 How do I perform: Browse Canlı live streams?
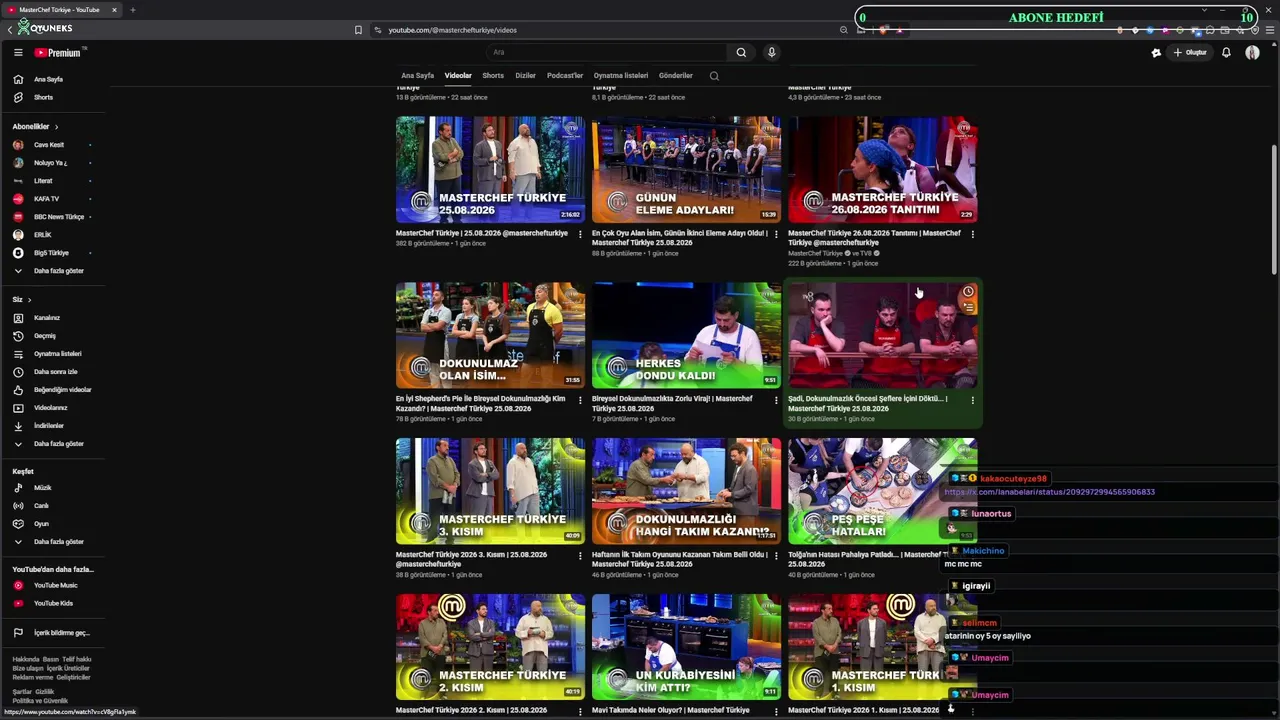(x=55, y=506)
